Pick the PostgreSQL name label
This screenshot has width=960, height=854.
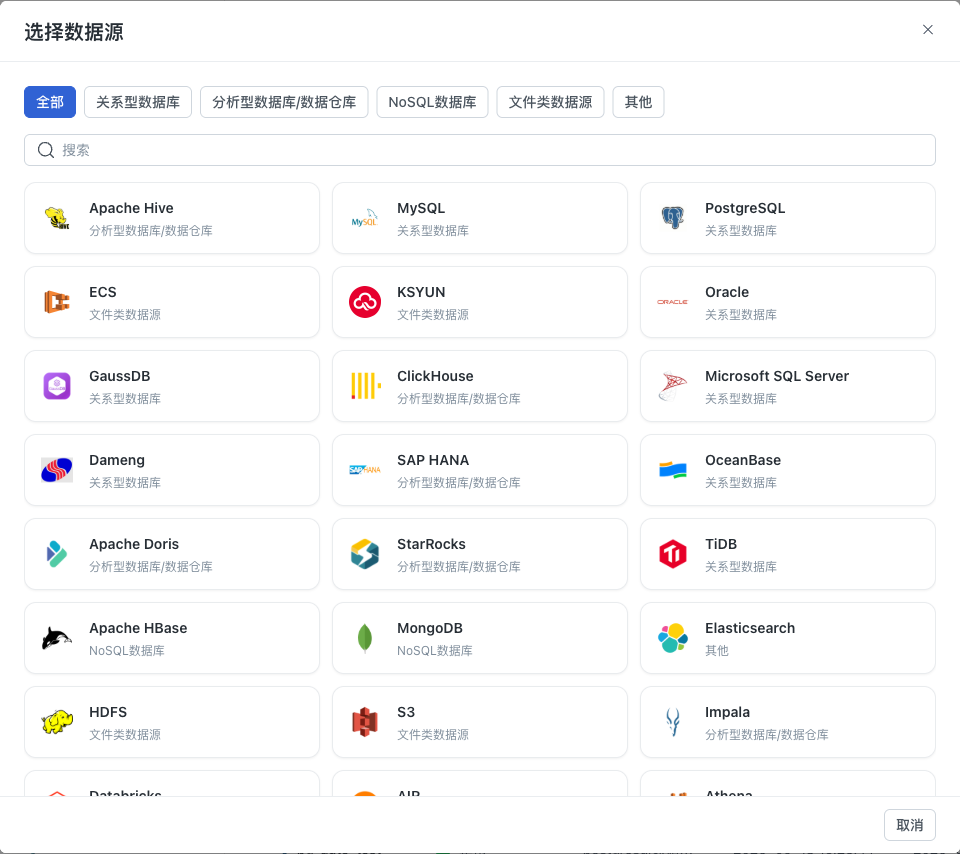[x=745, y=208]
